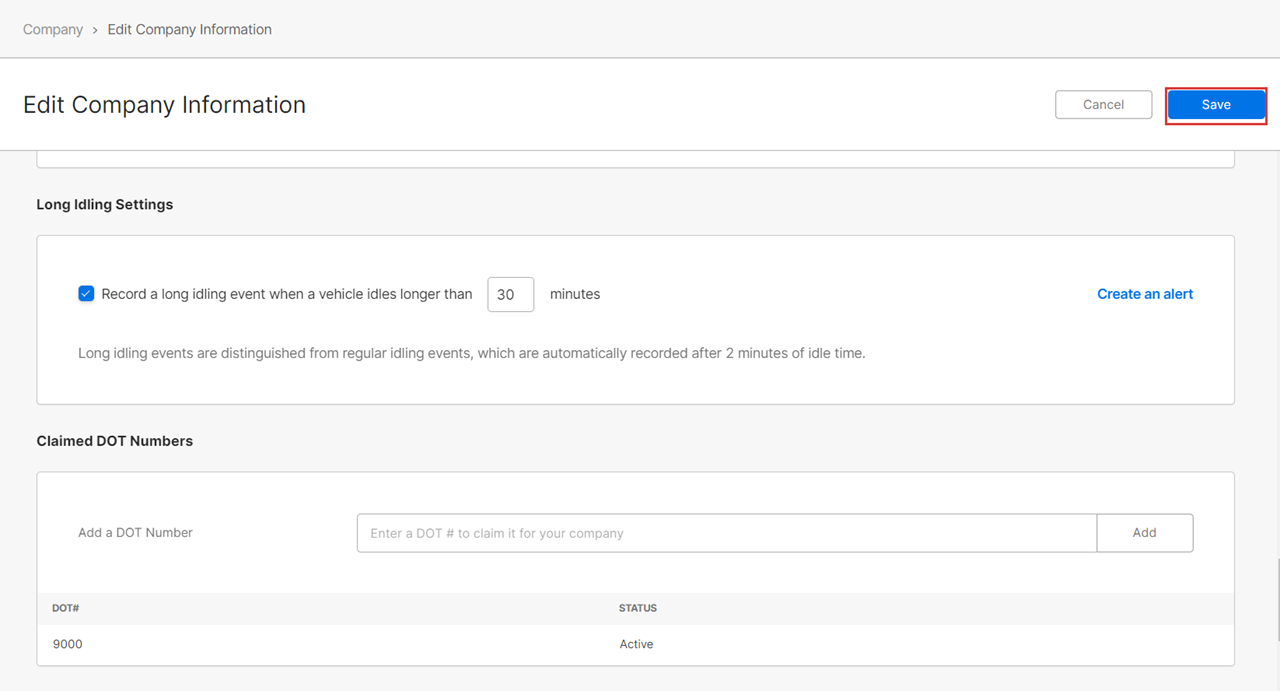The image size is (1280, 691).
Task: Click the Claimed DOT Numbers heading
Action: coord(115,441)
